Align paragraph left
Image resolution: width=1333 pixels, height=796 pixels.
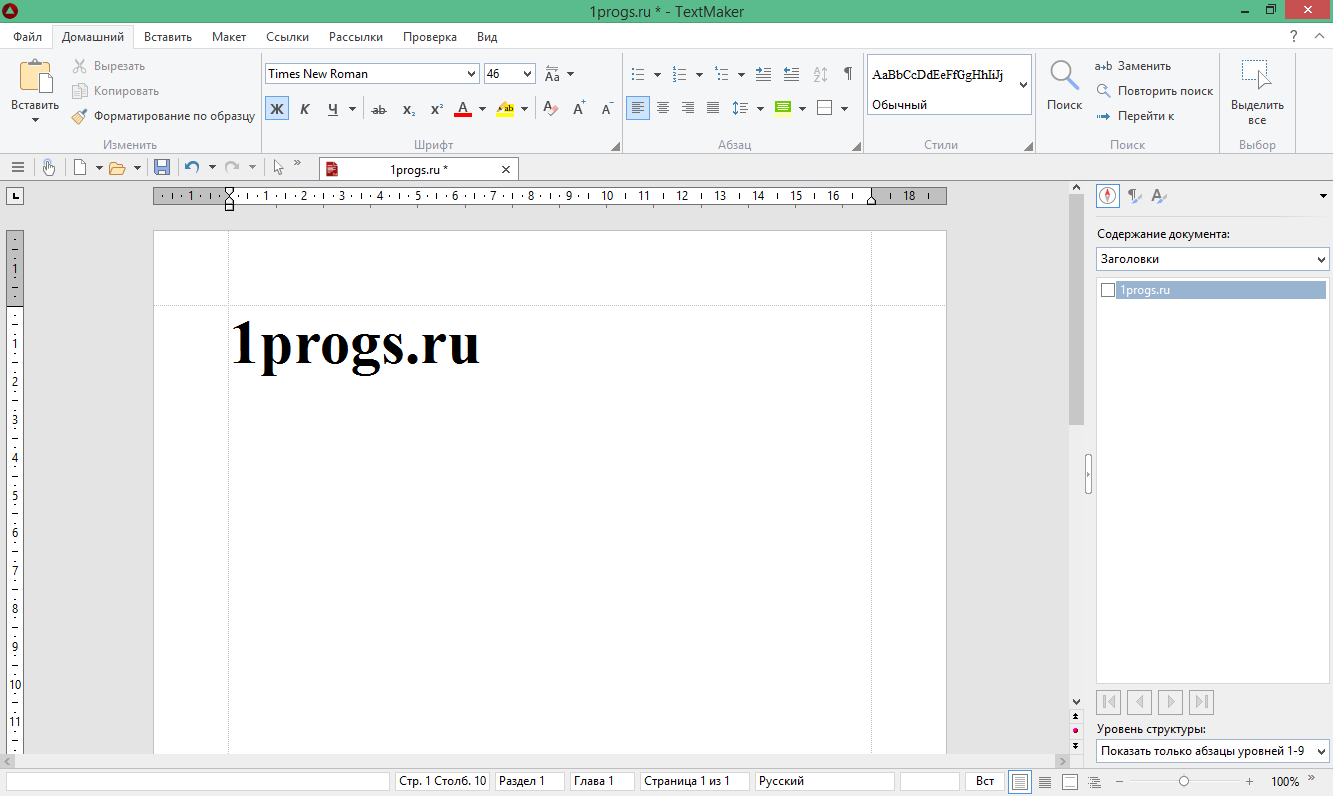point(638,108)
